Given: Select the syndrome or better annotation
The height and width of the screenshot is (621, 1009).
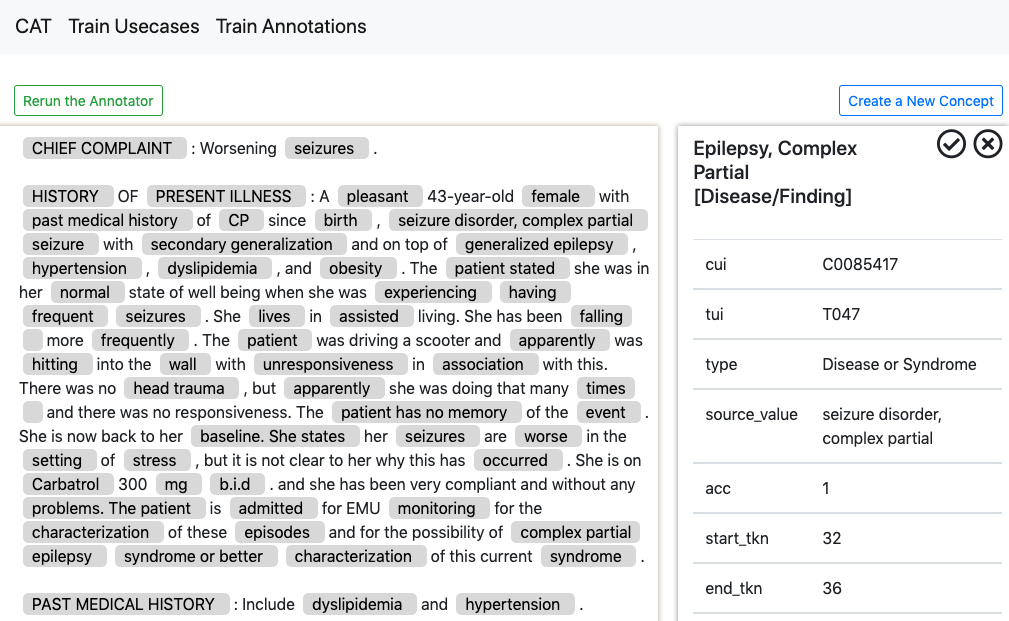Looking at the screenshot, I should [196, 557].
